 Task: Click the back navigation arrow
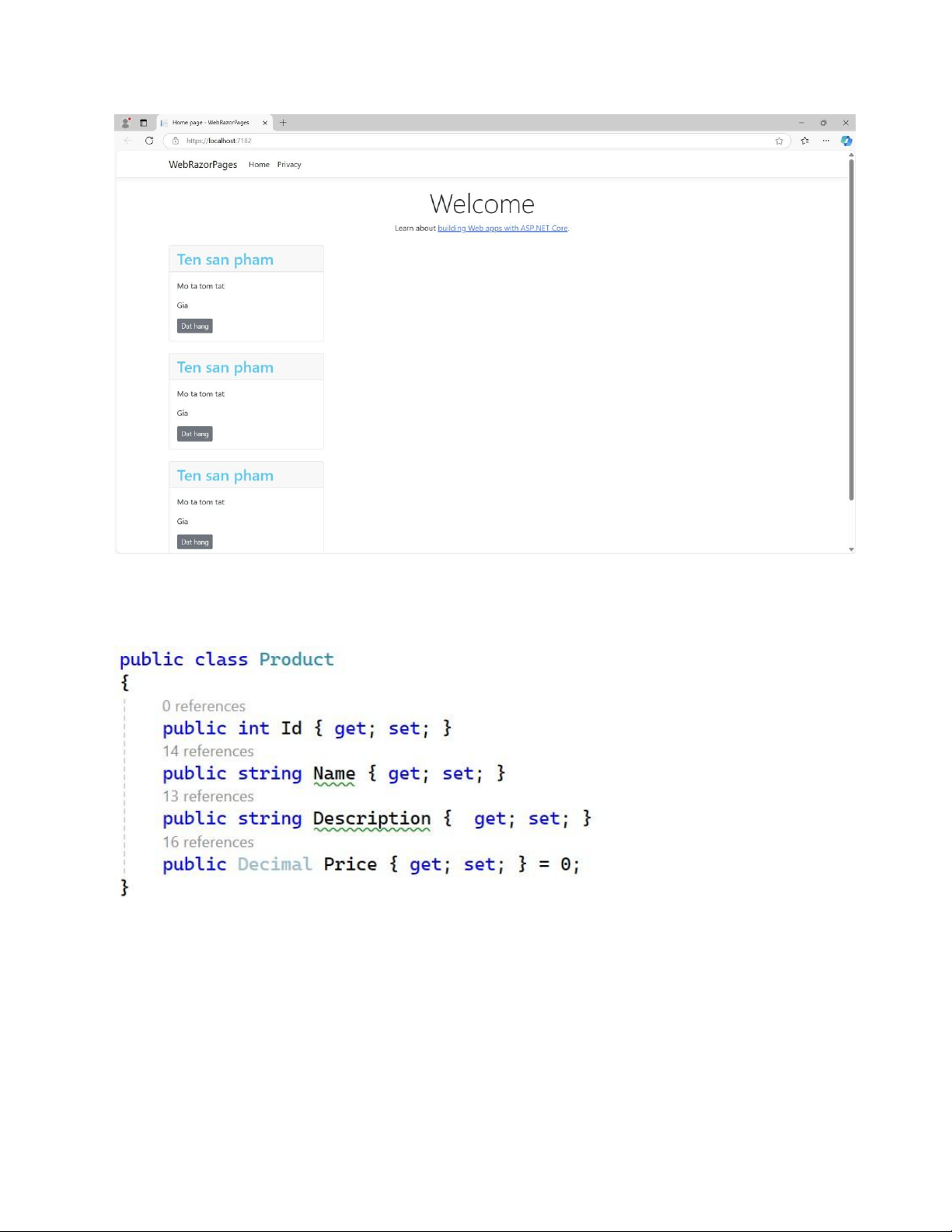click(x=128, y=141)
